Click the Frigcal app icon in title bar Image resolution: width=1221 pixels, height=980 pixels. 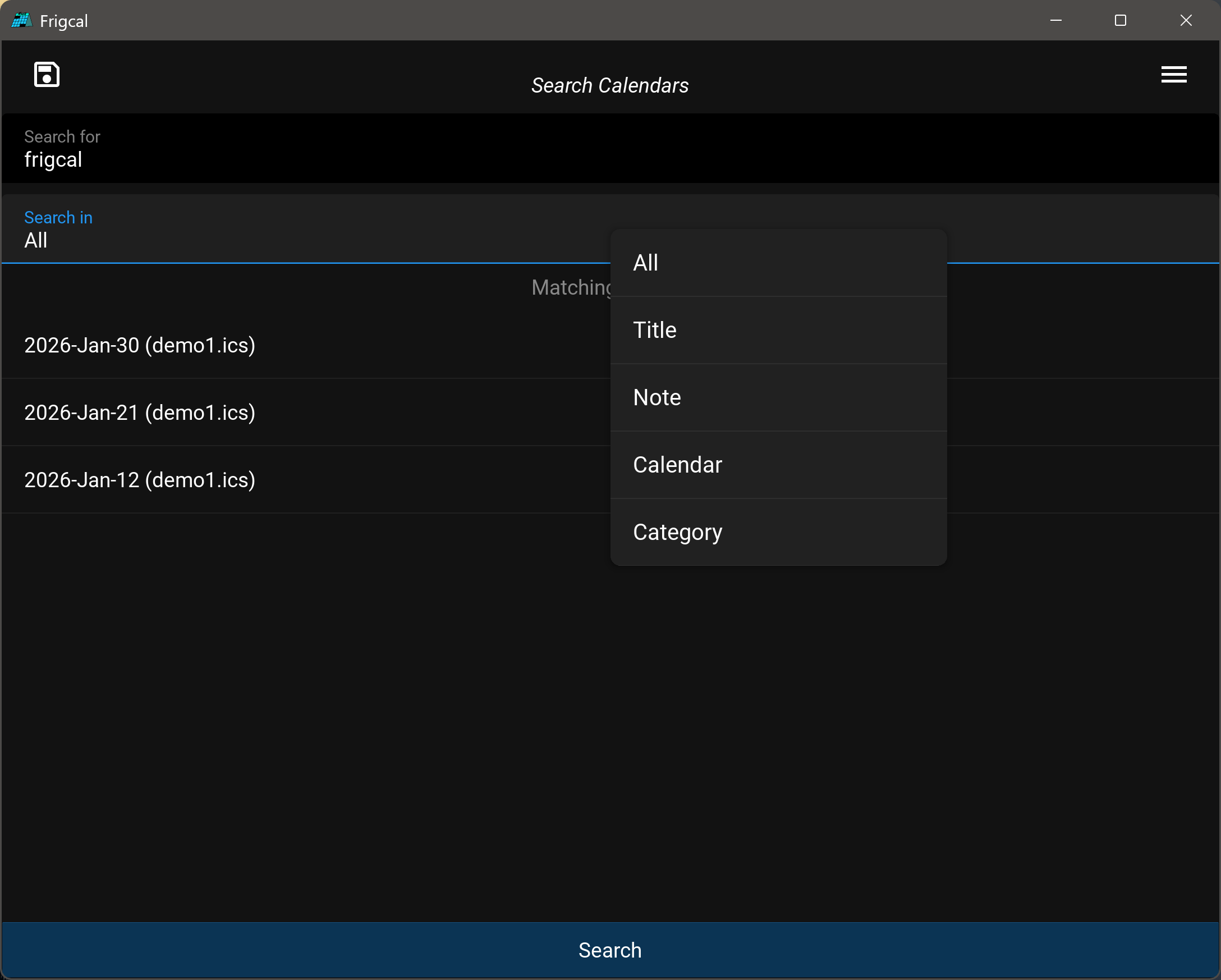click(x=21, y=20)
